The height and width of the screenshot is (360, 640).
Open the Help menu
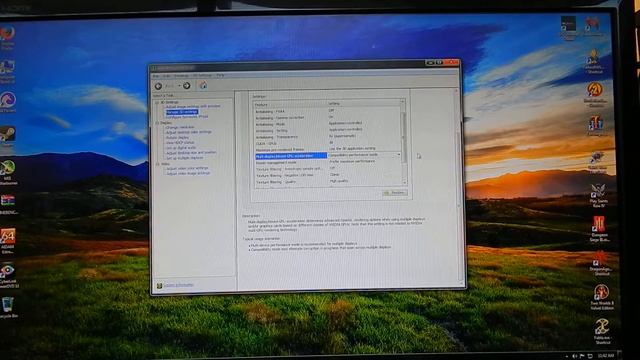[x=220, y=76]
